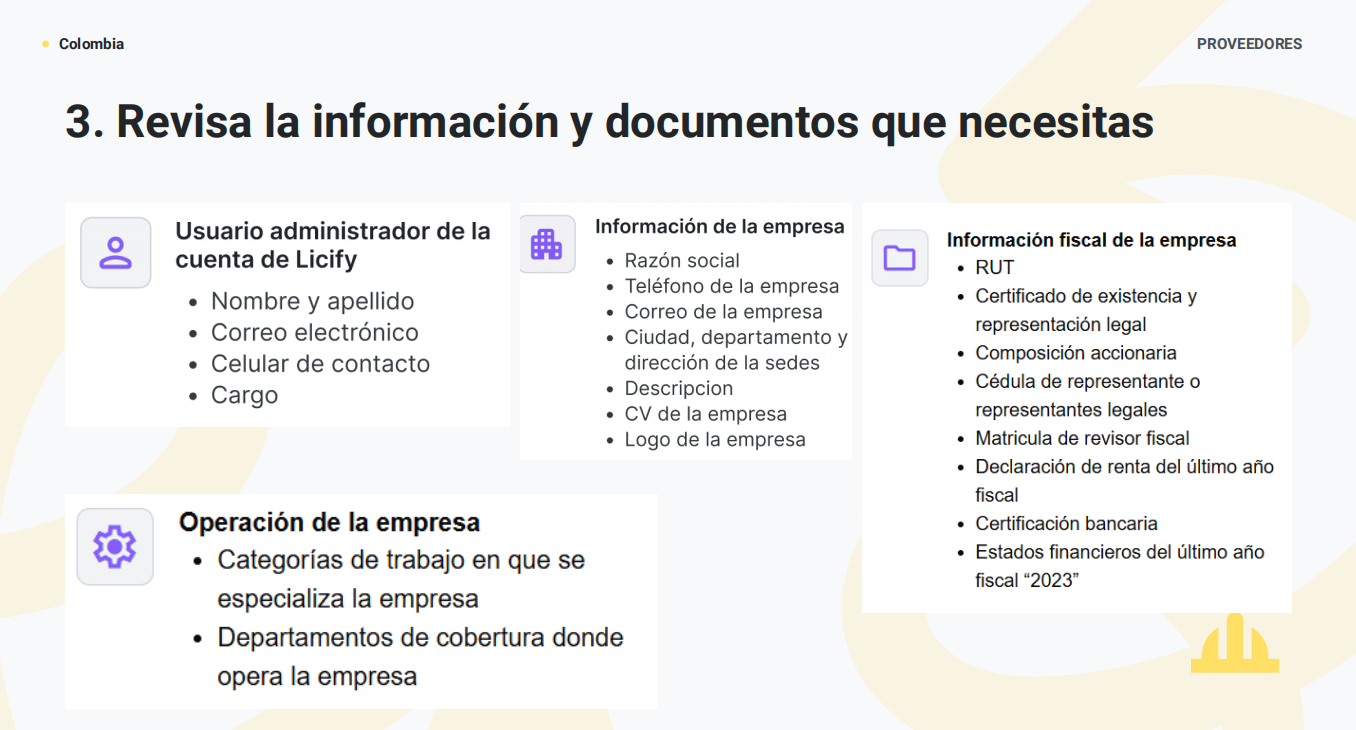Viewport: 1356px width, 730px height.
Task: Click Categorías de trabajo item
Action: pyautogui.click(x=401, y=579)
